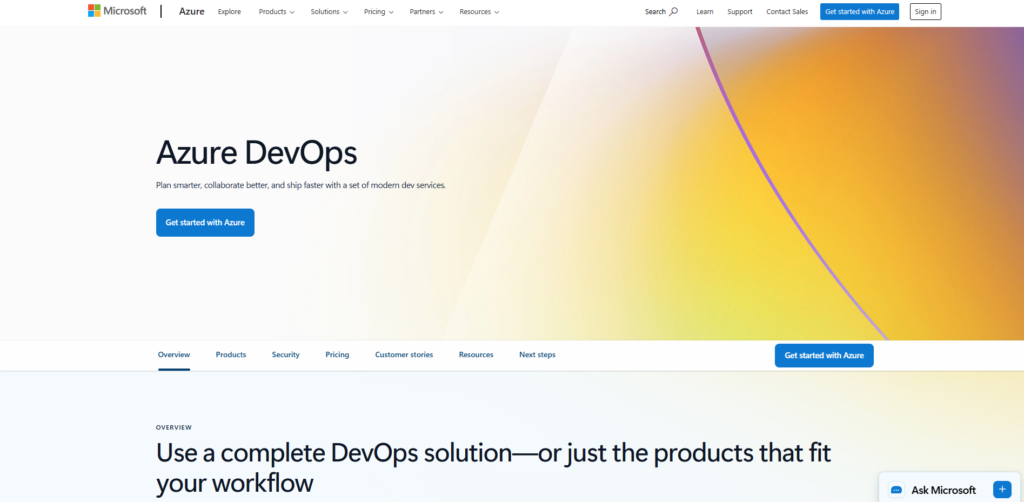Click the Microsoft logo
1024x502 pixels.
click(x=118, y=11)
